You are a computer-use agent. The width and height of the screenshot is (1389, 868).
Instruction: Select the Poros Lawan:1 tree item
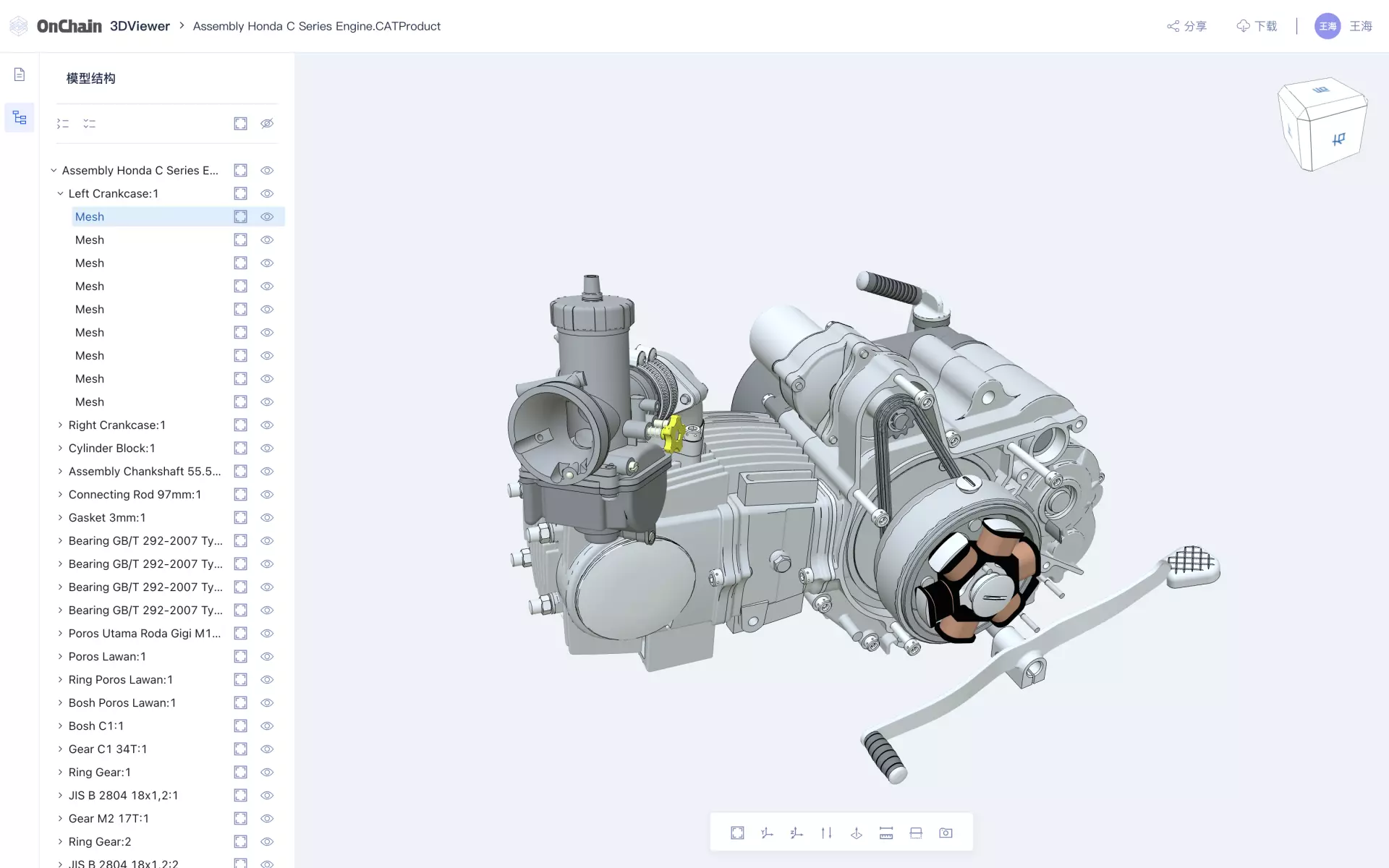[107, 656]
